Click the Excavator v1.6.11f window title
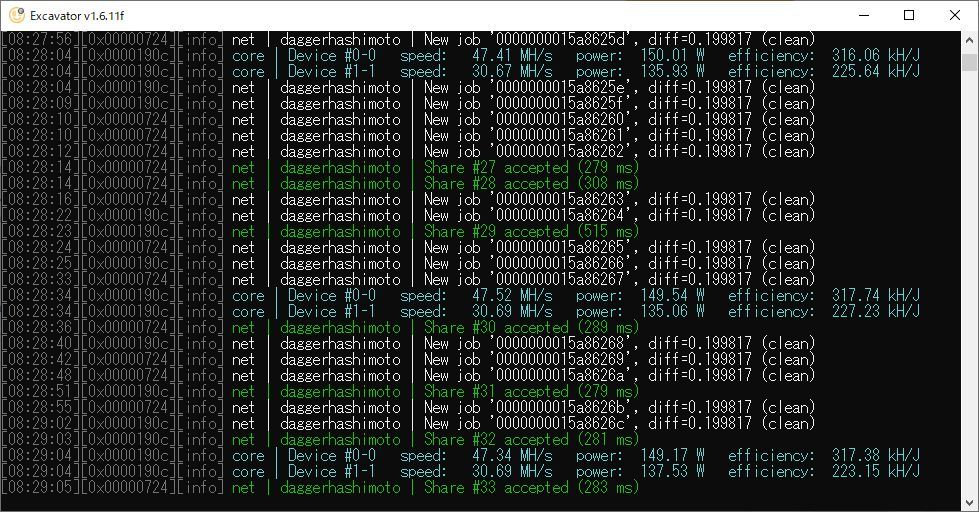The image size is (979, 512). click(x=77, y=16)
